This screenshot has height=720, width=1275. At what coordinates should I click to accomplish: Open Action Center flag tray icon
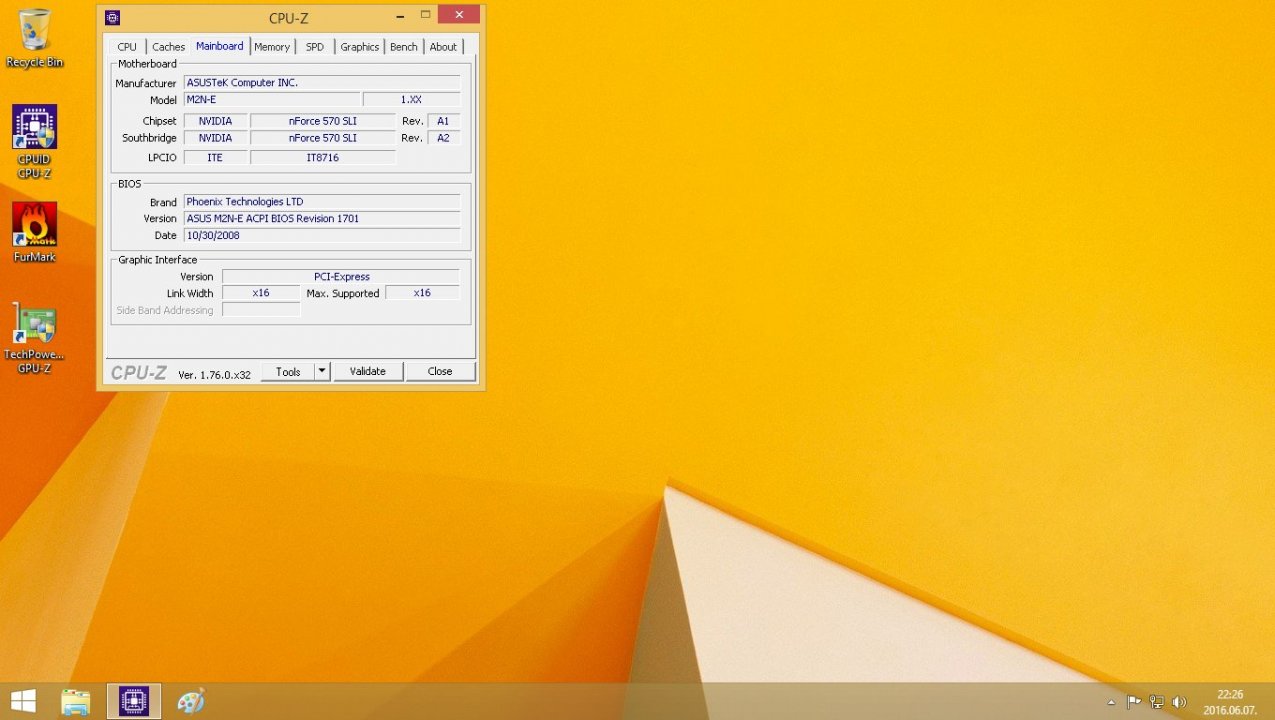(1134, 702)
